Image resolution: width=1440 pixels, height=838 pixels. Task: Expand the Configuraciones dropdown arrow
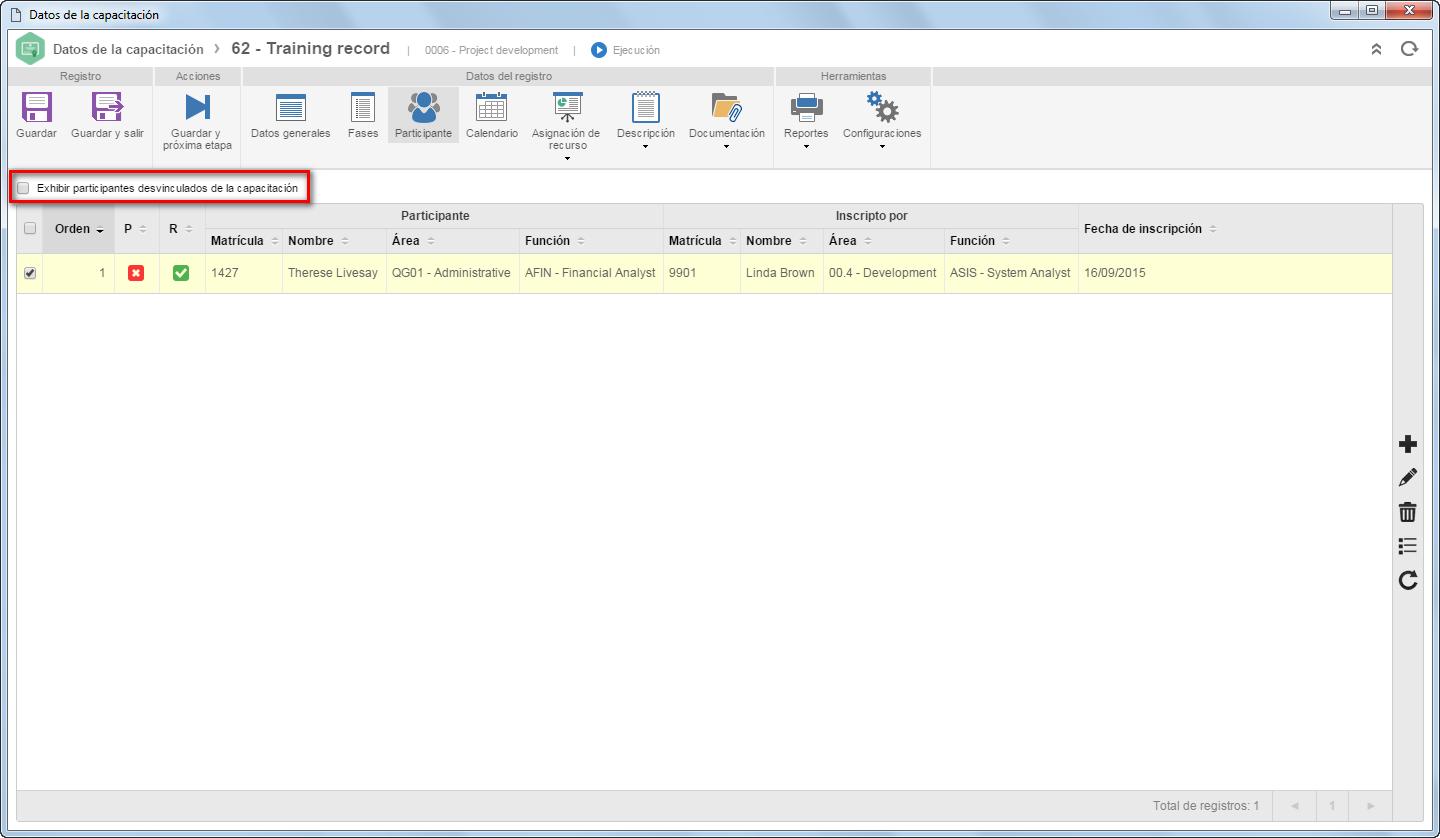(882, 147)
